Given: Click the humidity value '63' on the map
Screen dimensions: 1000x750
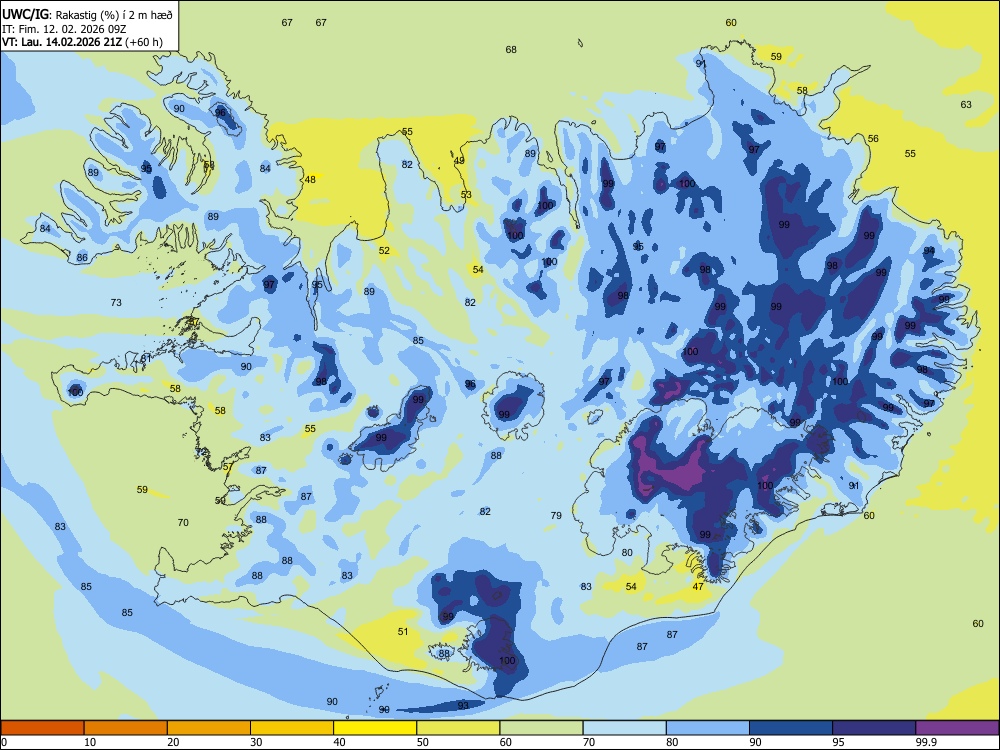Looking at the screenshot, I should coord(966,105).
